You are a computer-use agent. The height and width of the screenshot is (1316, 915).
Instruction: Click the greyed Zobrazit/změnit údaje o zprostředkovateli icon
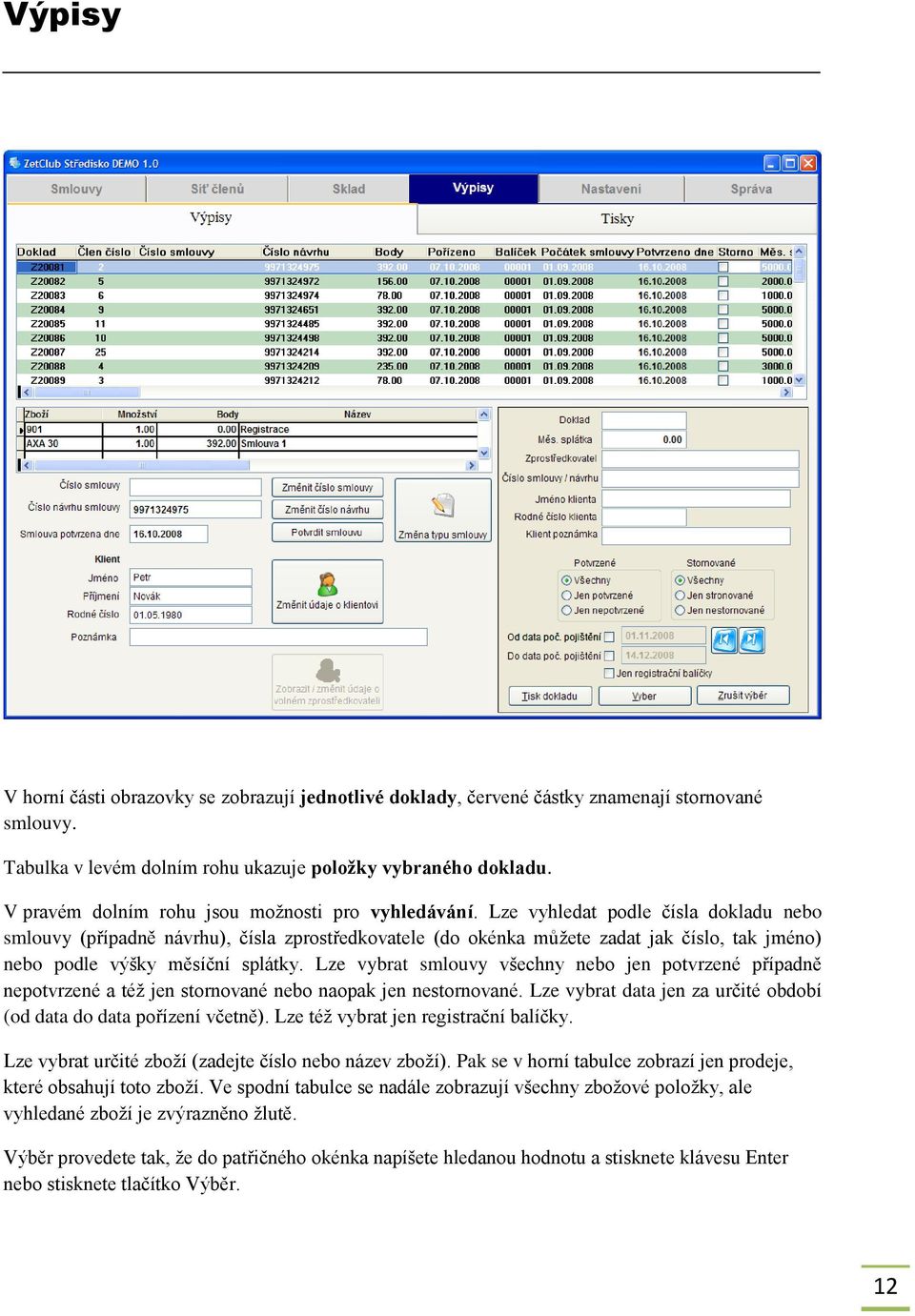(x=328, y=670)
